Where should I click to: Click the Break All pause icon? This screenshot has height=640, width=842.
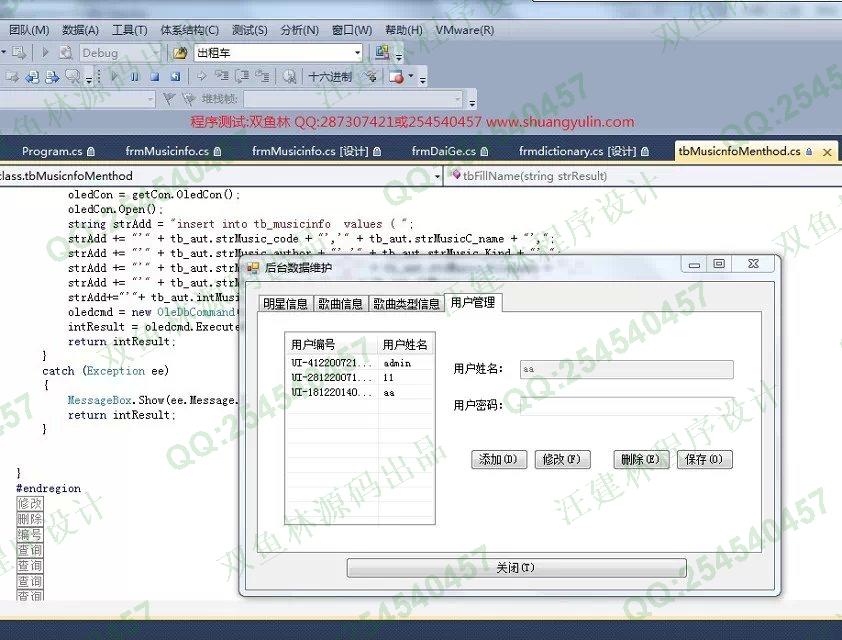coord(134,77)
